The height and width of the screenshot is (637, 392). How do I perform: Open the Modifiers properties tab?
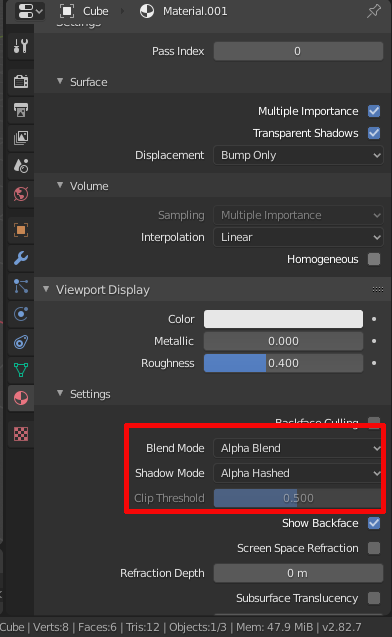point(21,258)
